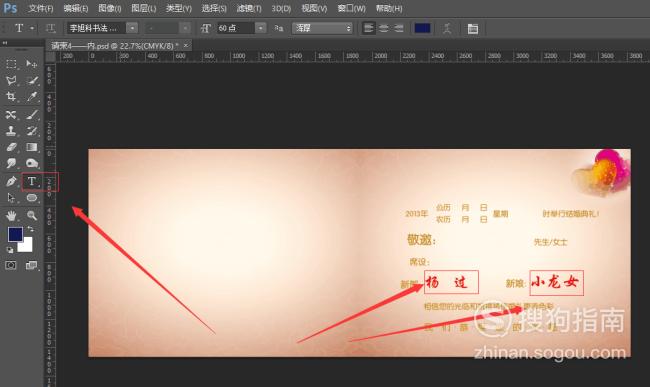Close the 请柬4 psd document tab
The height and width of the screenshot is (387, 650).
[186, 45]
